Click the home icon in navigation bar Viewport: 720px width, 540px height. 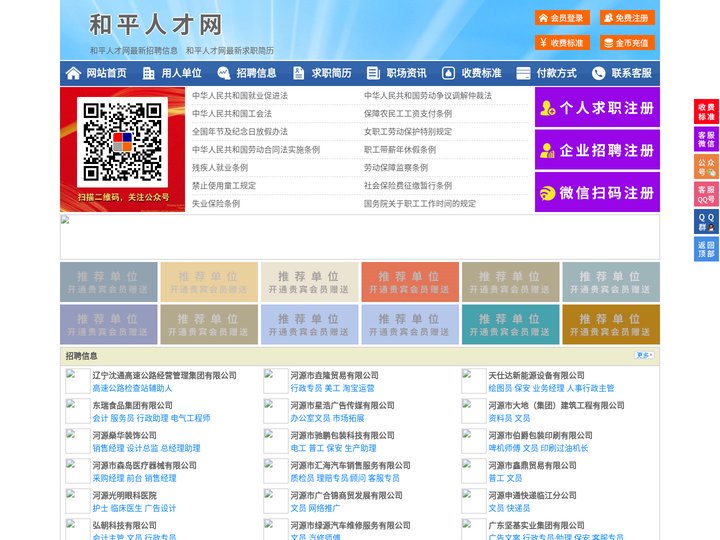click(73, 73)
